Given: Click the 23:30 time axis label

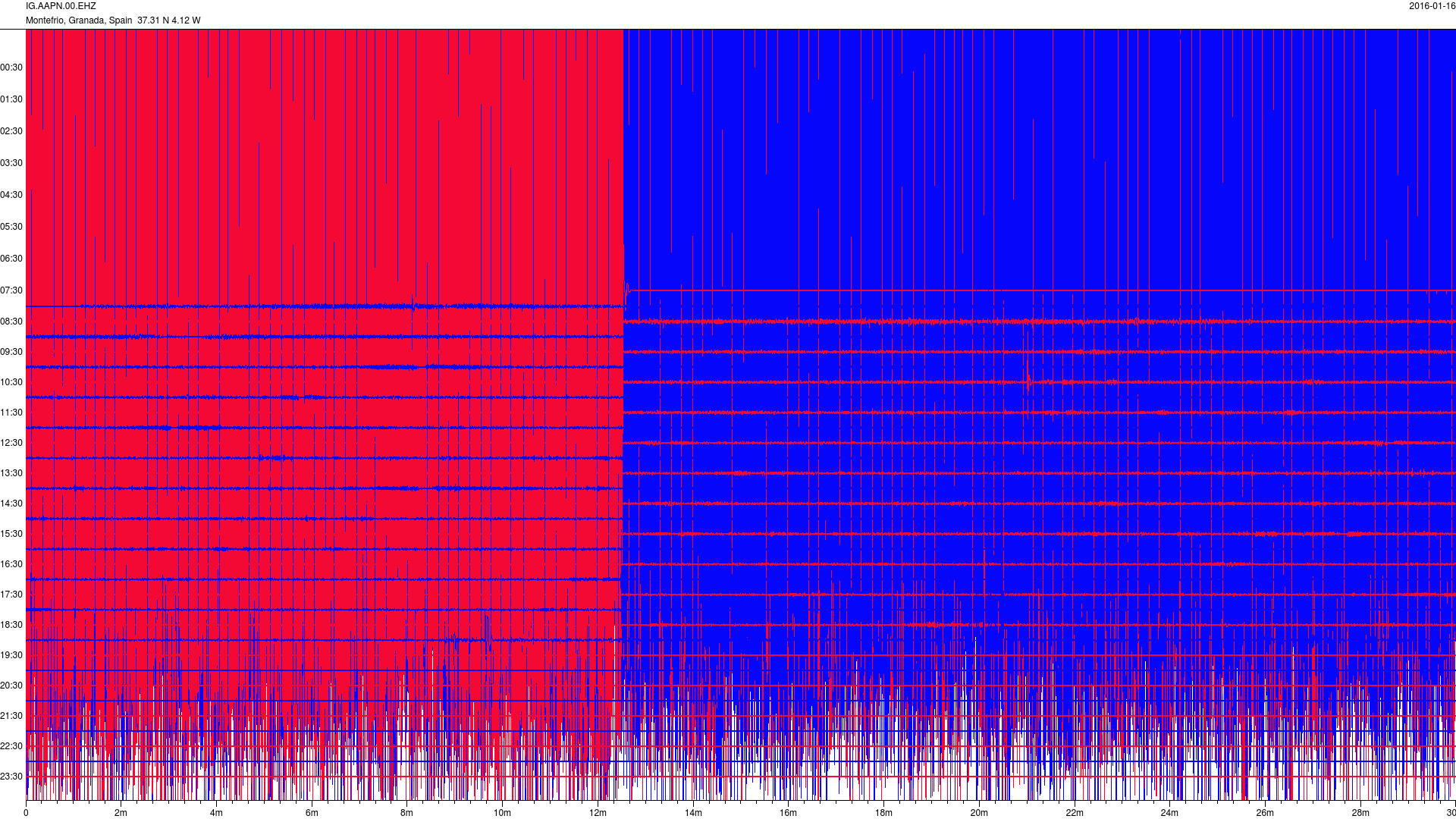Looking at the screenshot, I should pyautogui.click(x=11, y=777).
